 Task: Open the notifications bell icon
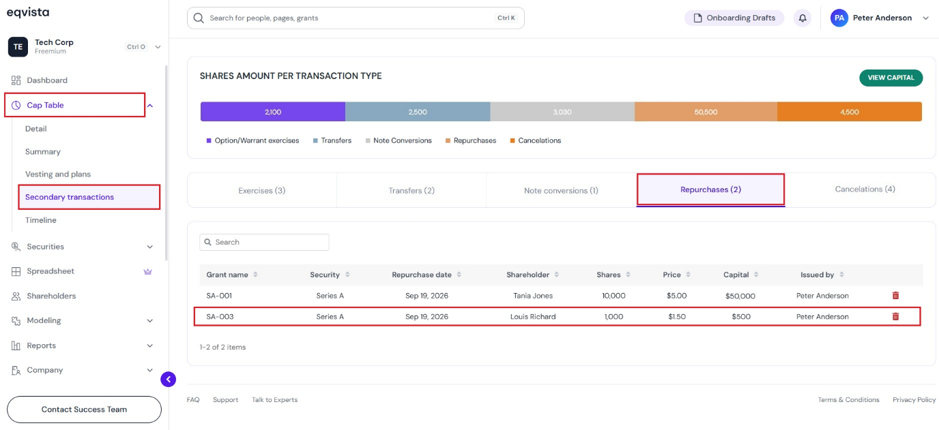pos(802,18)
